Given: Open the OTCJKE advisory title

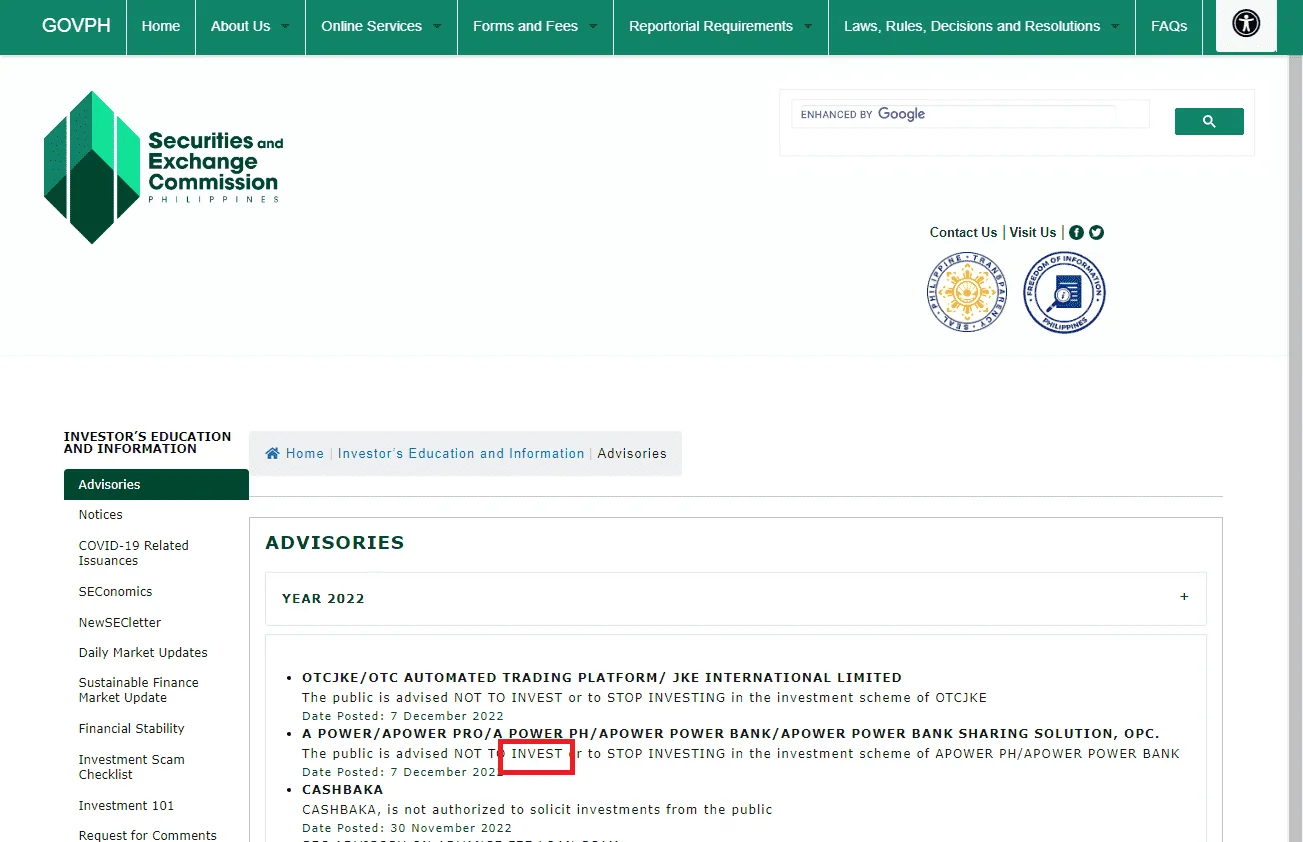Looking at the screenshot, I should click(602, 677).
